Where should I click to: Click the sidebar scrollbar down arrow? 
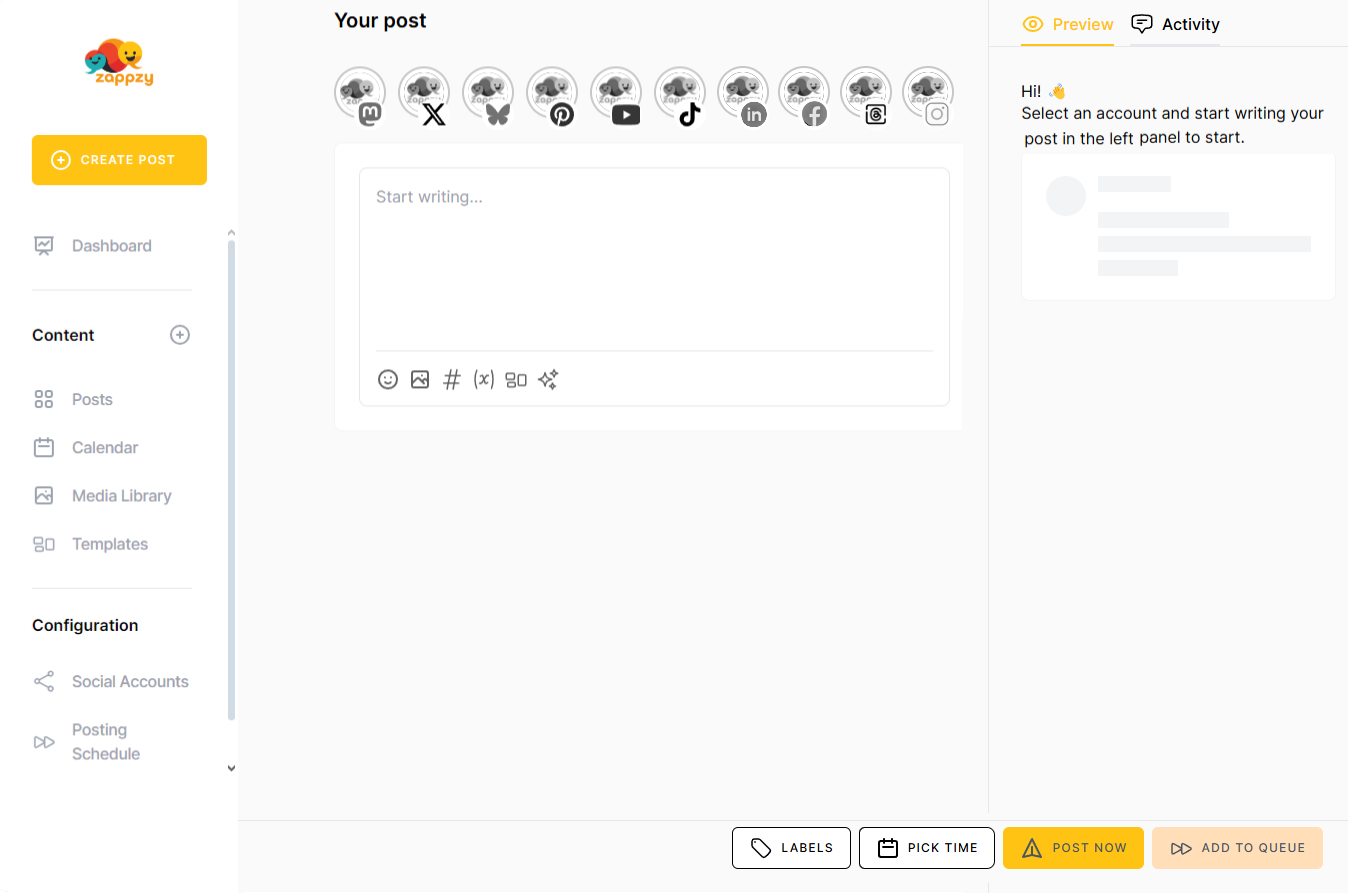click(x=232, y=768)
